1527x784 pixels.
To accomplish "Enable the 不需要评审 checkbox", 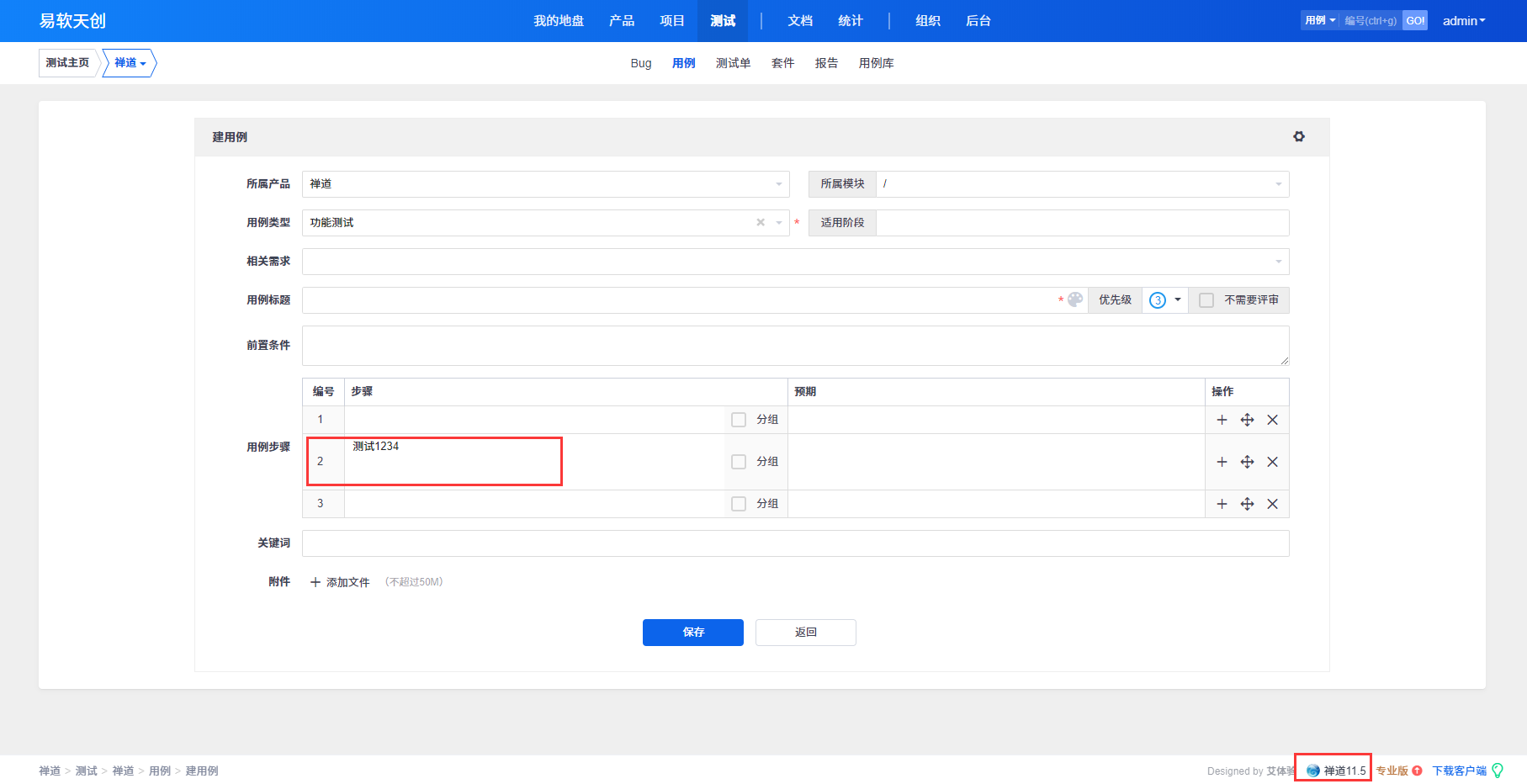I will (x=1206, y=300).
